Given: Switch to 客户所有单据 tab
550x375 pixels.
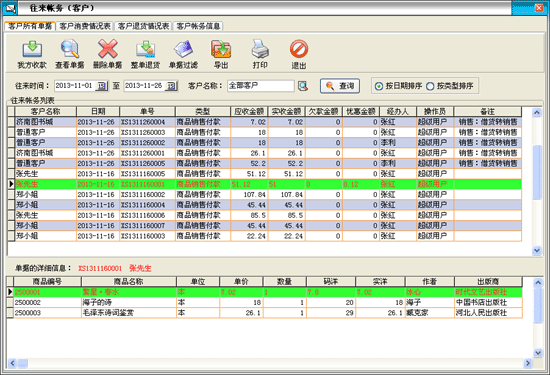Looking at the screenshot, I should [30, 26].
